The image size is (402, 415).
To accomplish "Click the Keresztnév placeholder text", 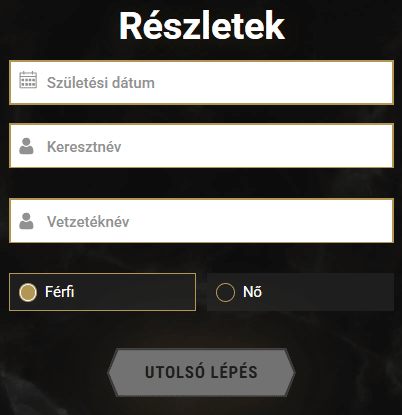I will (x=84, y=147).
